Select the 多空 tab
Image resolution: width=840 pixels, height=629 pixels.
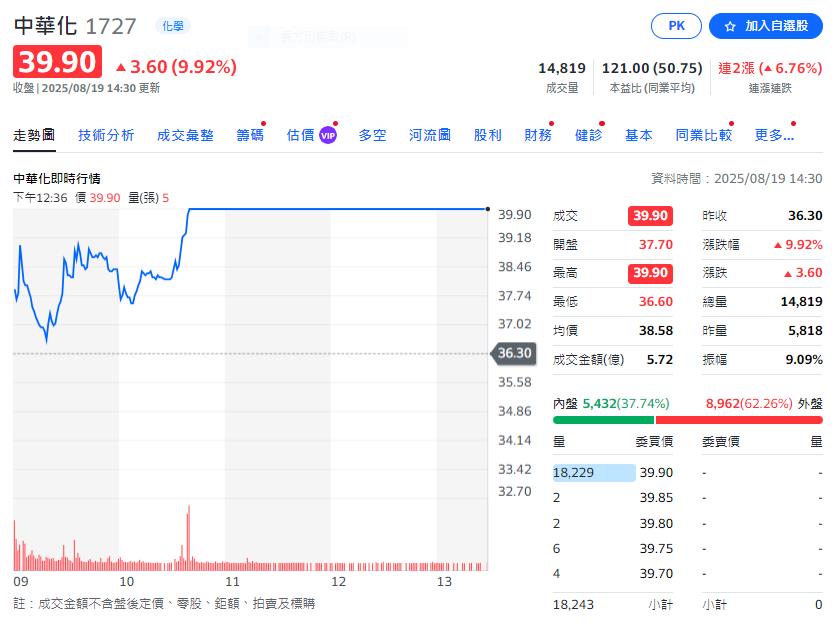372,135
